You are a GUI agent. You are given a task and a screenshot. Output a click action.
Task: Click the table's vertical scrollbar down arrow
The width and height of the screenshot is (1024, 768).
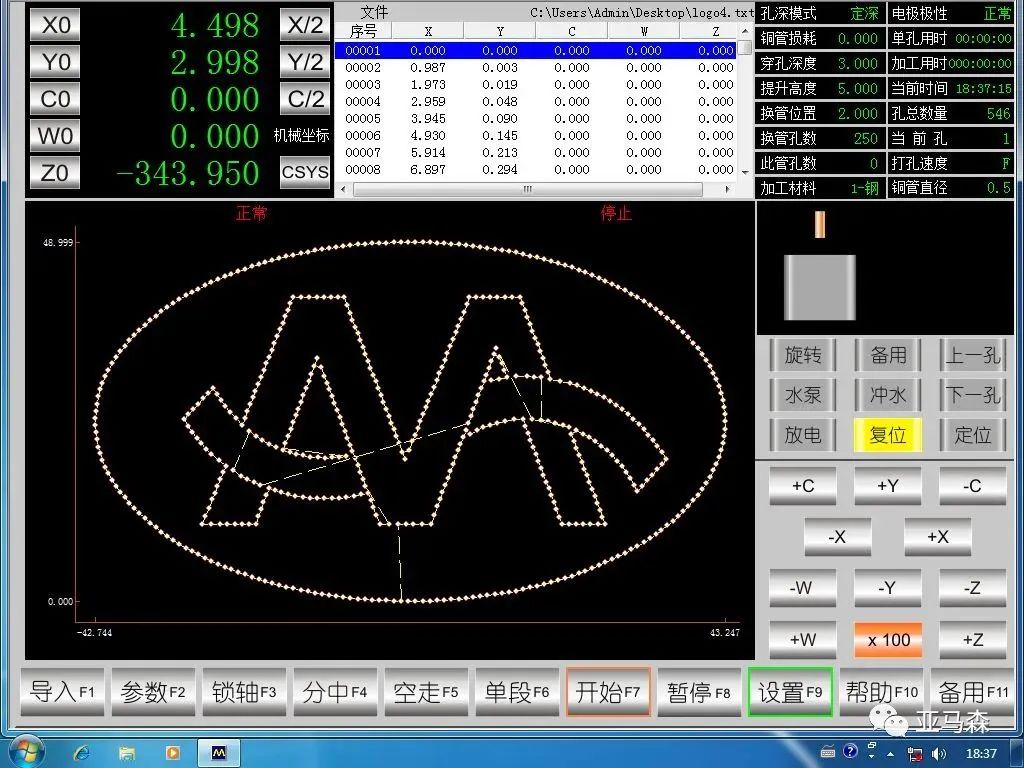click(x=746, y=172)
